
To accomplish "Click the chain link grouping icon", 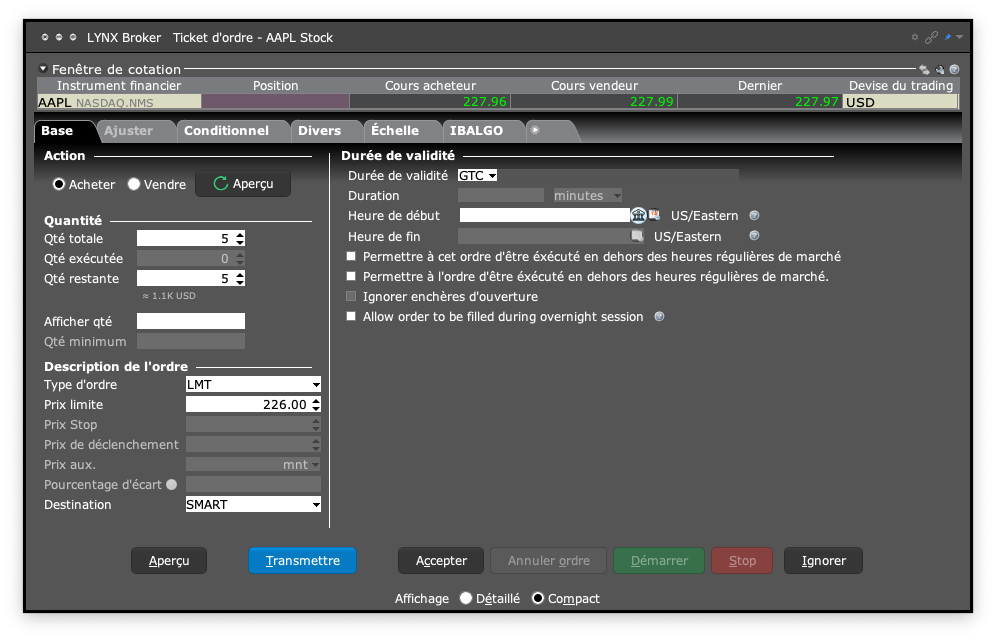I will (x=931, y=37).
